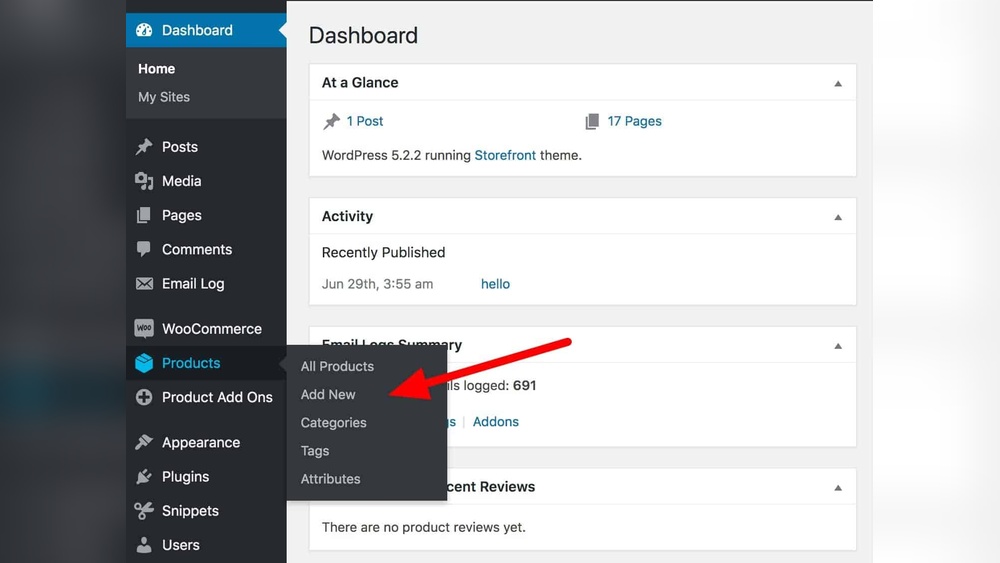Open the Media menu label
Viewport: 1000px width, 563px height.
pyautogui.click(x=182, y=181)
